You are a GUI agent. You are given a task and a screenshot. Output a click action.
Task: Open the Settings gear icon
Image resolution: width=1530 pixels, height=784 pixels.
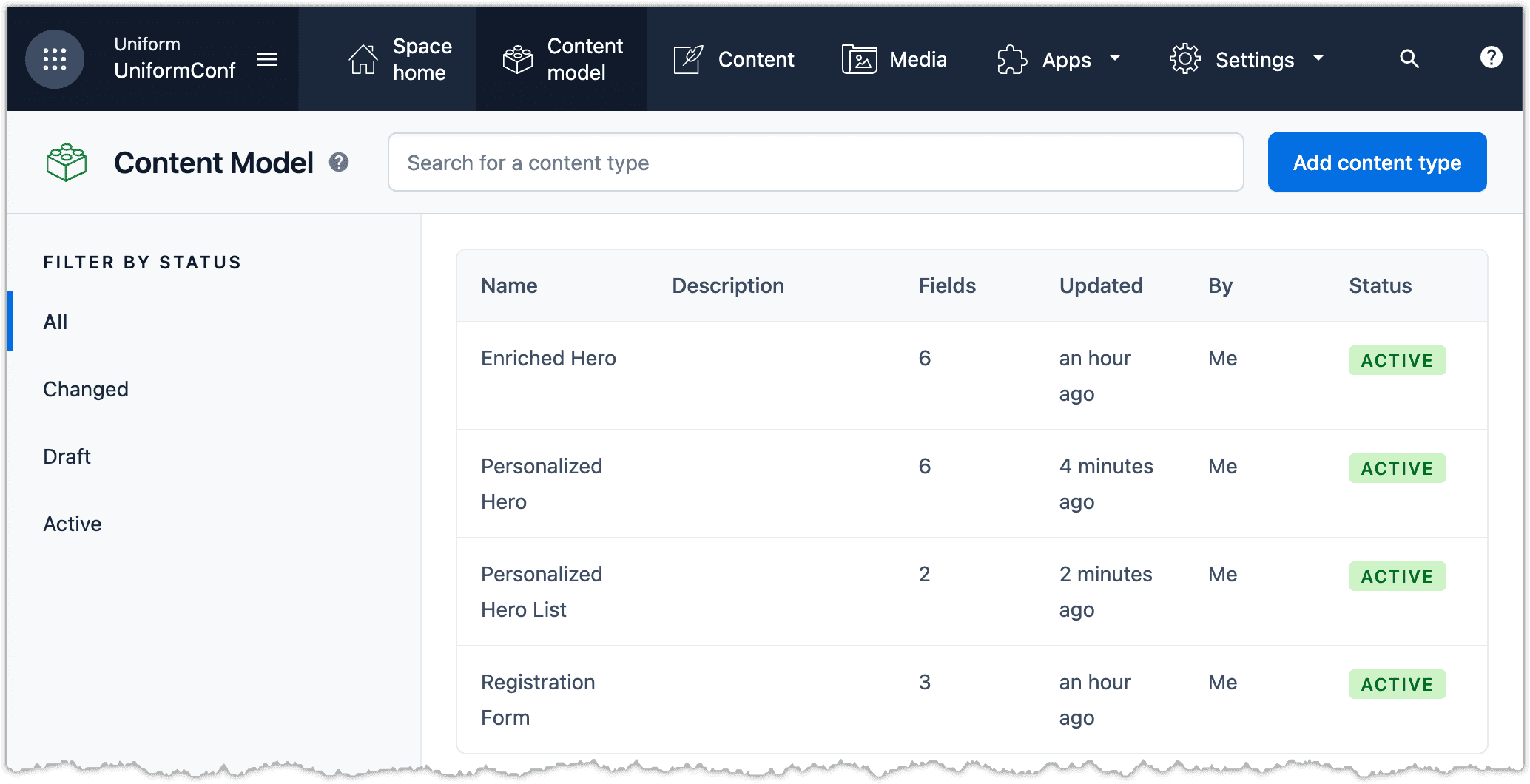1184,59
